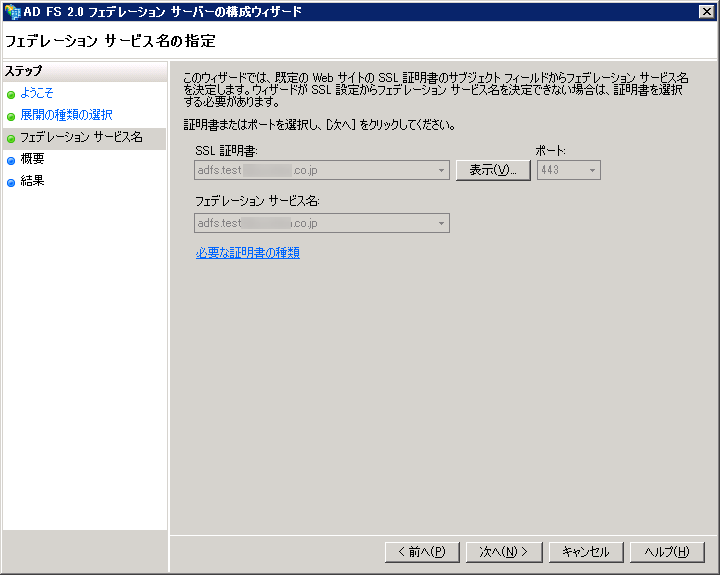Select the フェデレーション サービス名 step
The image size is (720, 575).
(x=81, y=137)
